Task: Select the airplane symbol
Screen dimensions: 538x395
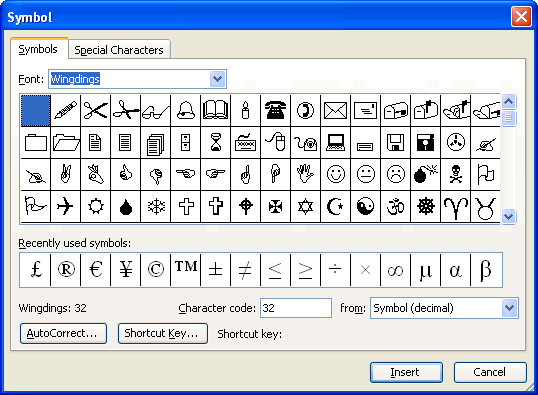Action: 66,207
